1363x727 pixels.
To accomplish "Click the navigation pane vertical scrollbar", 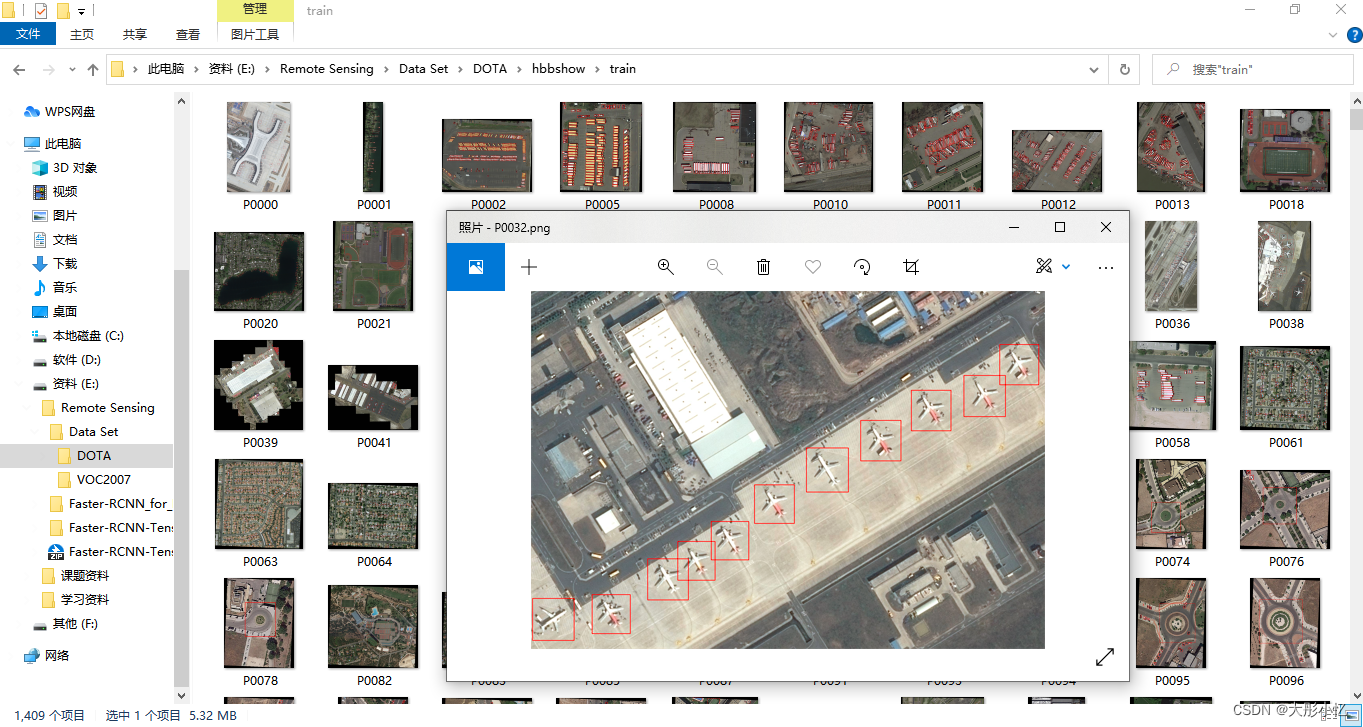I will tap(181, 476).
